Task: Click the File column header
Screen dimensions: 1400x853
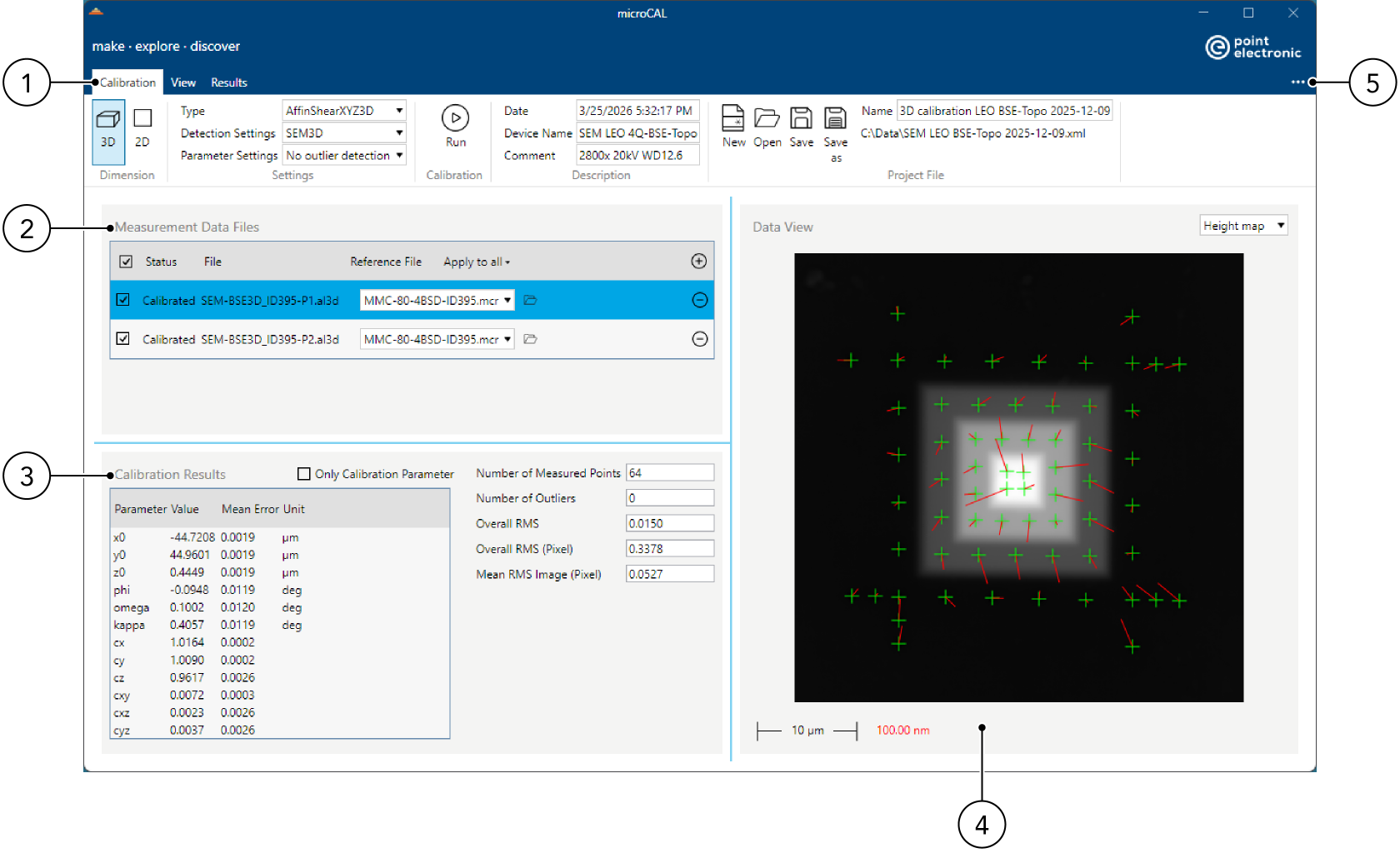Action: pyautogui.click(x=212, y=262)
